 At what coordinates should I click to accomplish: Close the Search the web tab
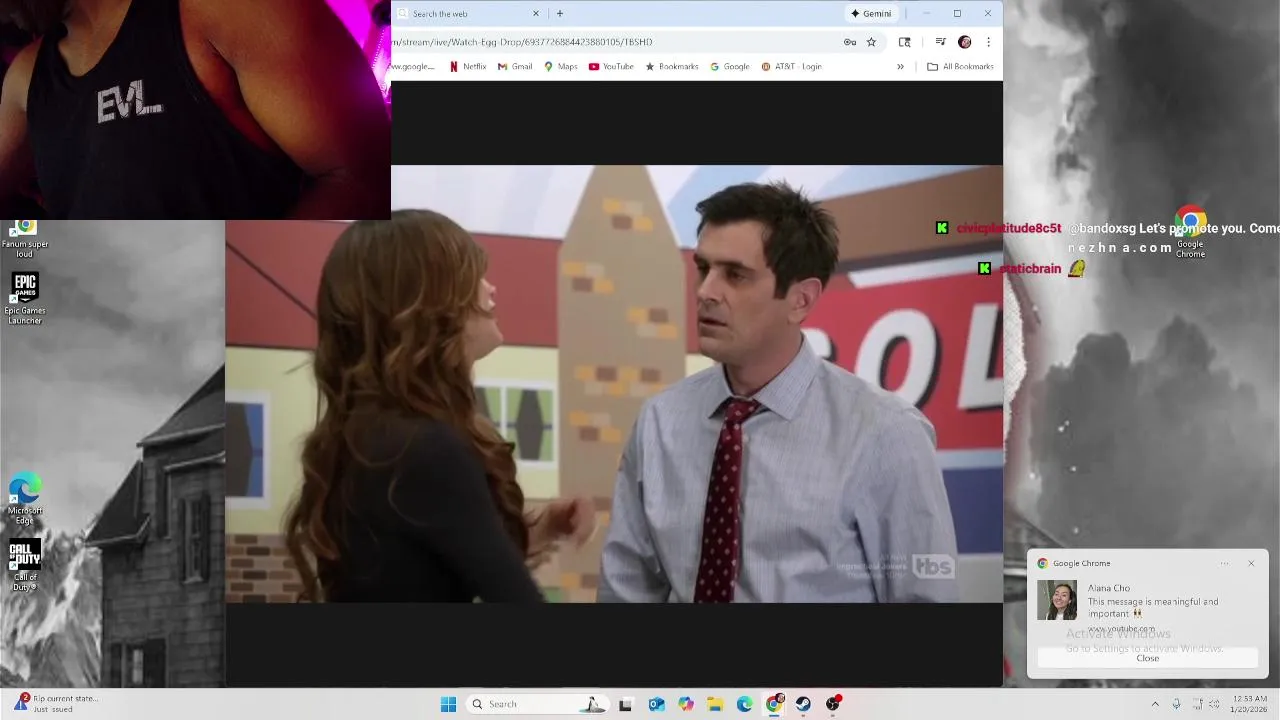(536, 14)
